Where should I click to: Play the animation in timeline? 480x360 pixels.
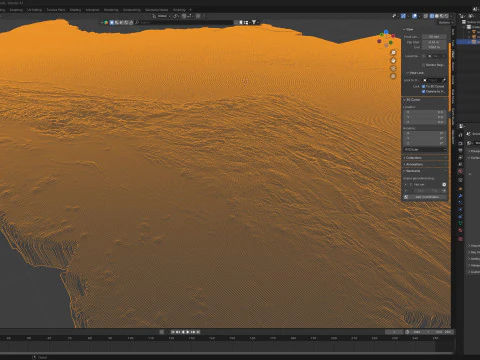pyautogui.click(x=188, y=332)
